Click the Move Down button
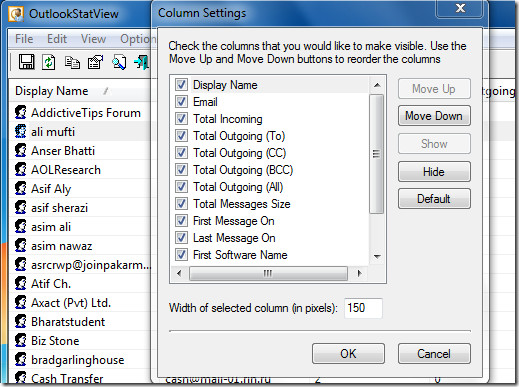The height and width of the screenshot is (387, 519). 434,116
